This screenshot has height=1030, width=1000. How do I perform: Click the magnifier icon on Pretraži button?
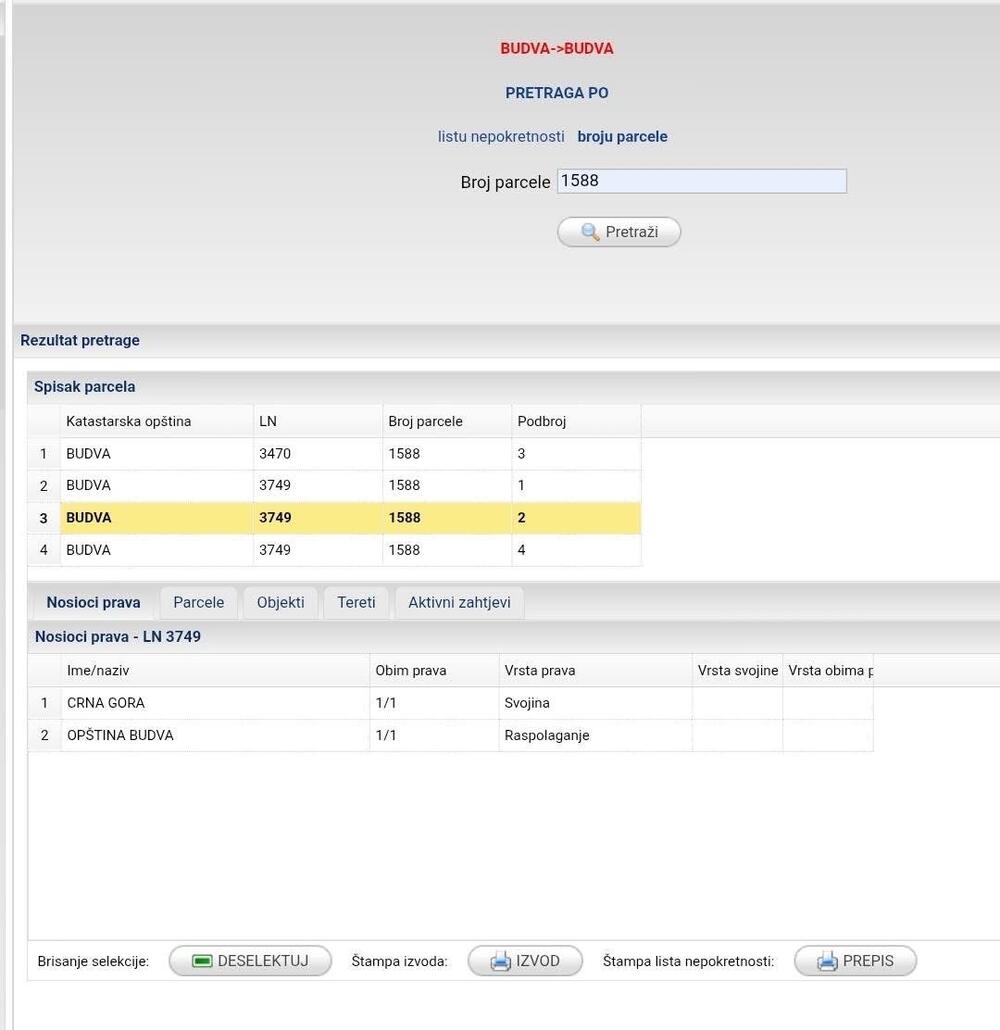point(590,232)
